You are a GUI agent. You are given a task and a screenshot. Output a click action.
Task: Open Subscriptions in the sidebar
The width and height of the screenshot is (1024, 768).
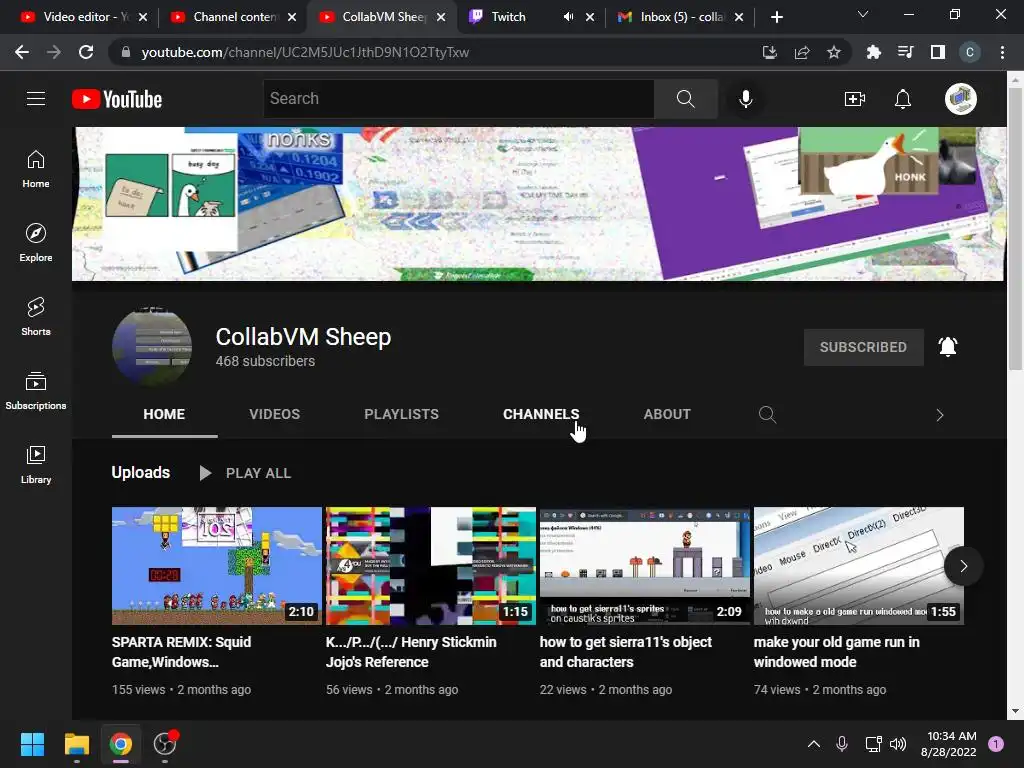coord(36,391)
